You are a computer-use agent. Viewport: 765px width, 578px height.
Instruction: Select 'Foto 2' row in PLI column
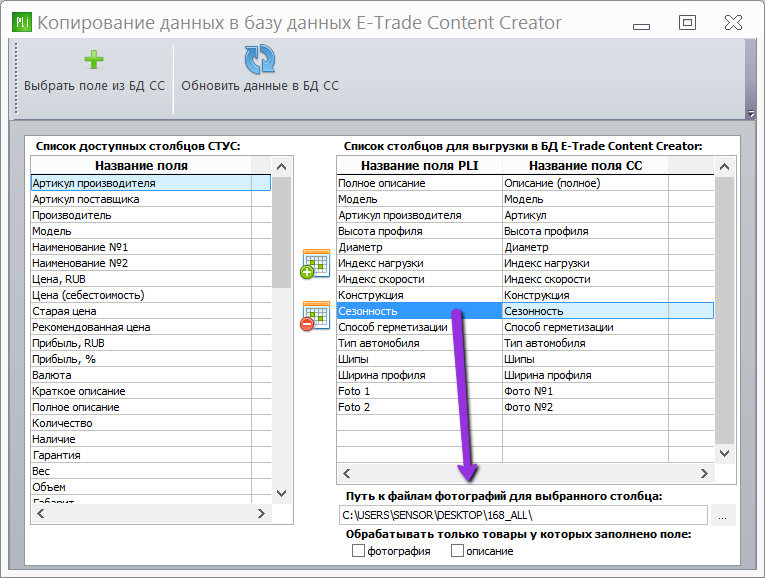coord(420,407)
